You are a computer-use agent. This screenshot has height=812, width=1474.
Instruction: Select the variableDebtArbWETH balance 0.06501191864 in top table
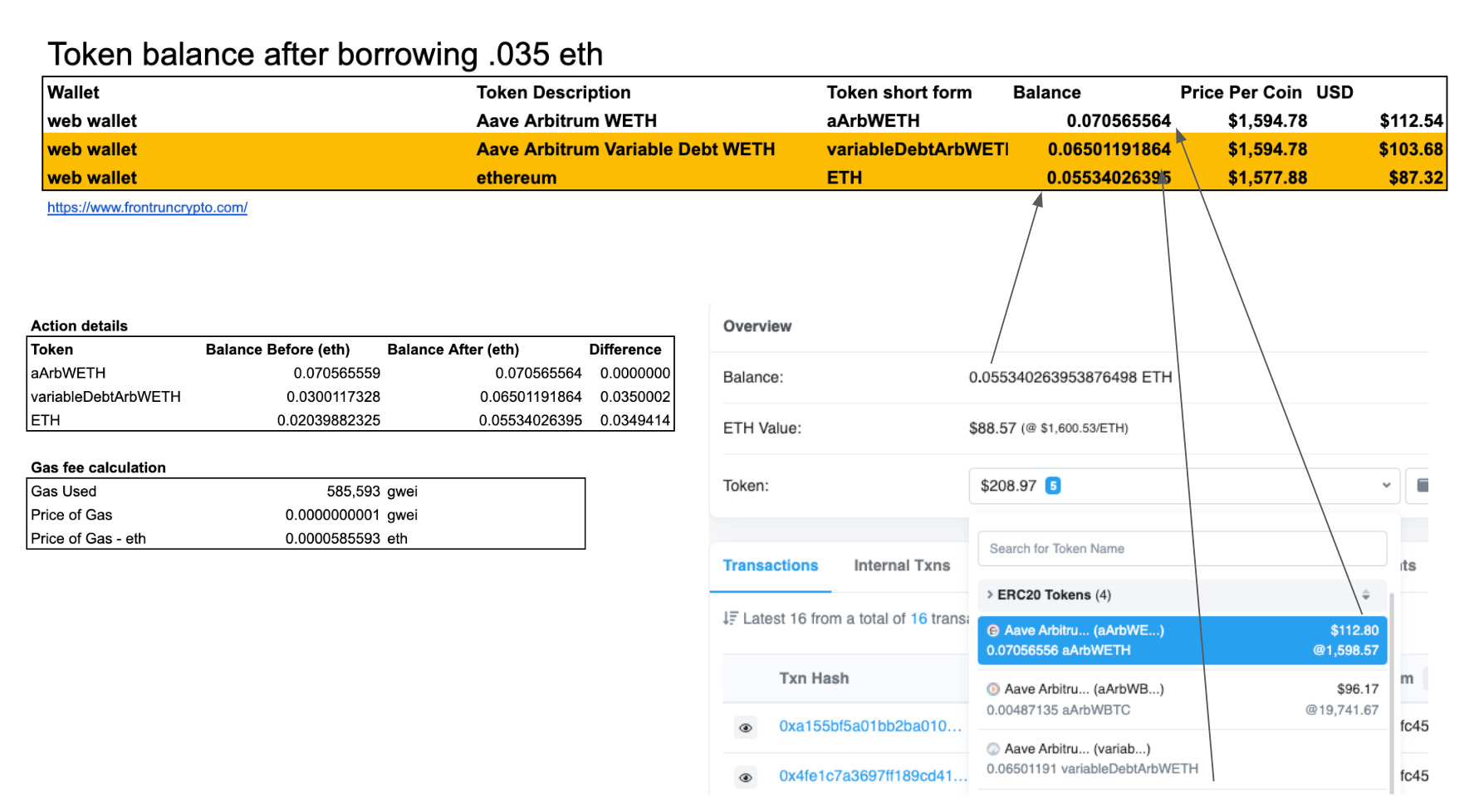(x=1109, y=149)
